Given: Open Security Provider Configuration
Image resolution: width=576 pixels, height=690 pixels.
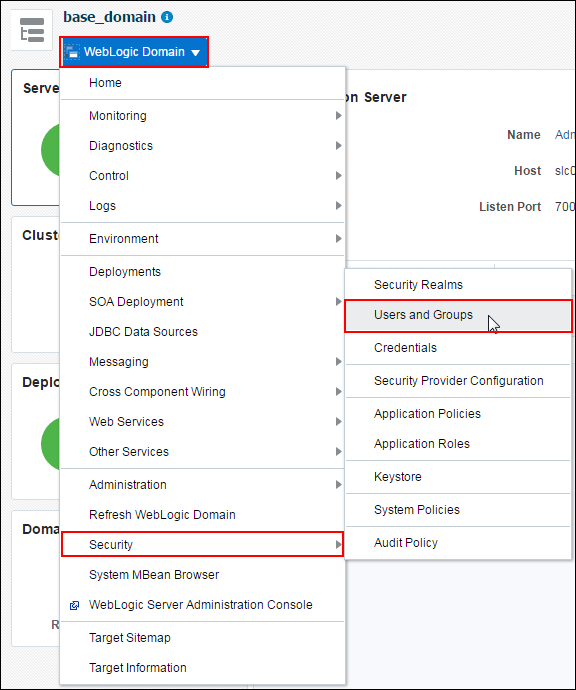Looking at the screenshot, I should click(458, 381).
